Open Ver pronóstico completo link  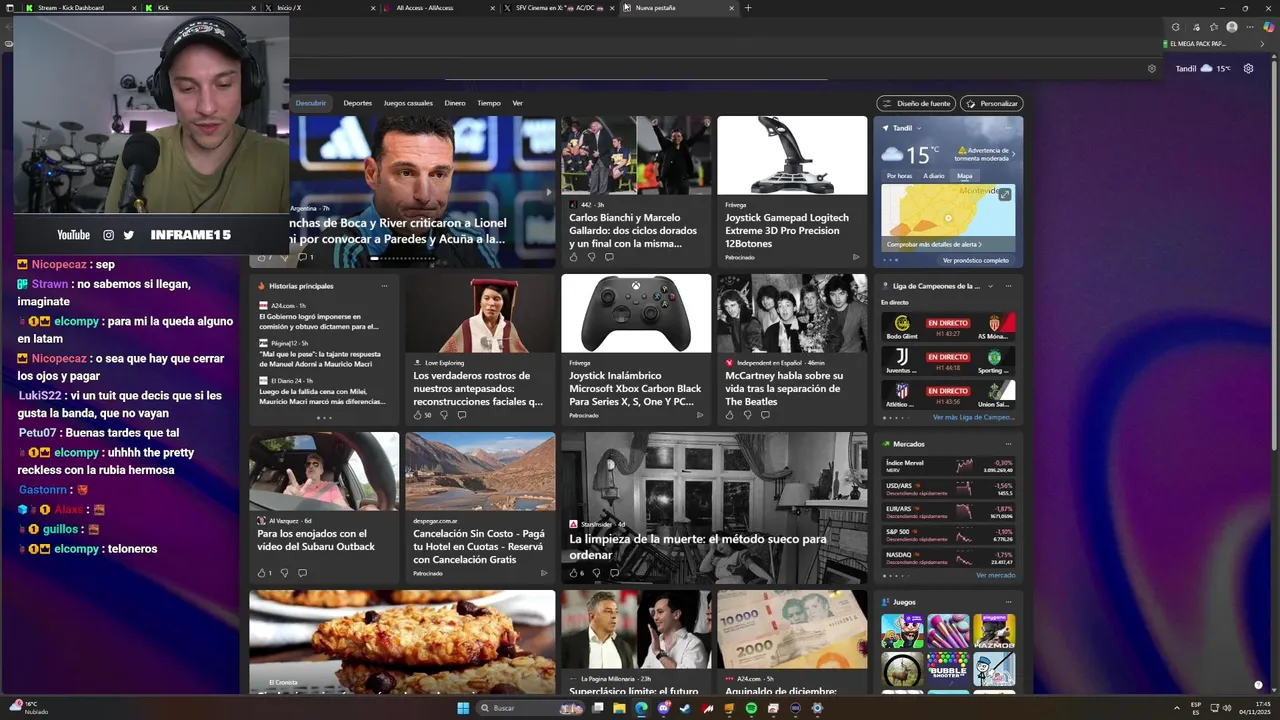[976, 260]
